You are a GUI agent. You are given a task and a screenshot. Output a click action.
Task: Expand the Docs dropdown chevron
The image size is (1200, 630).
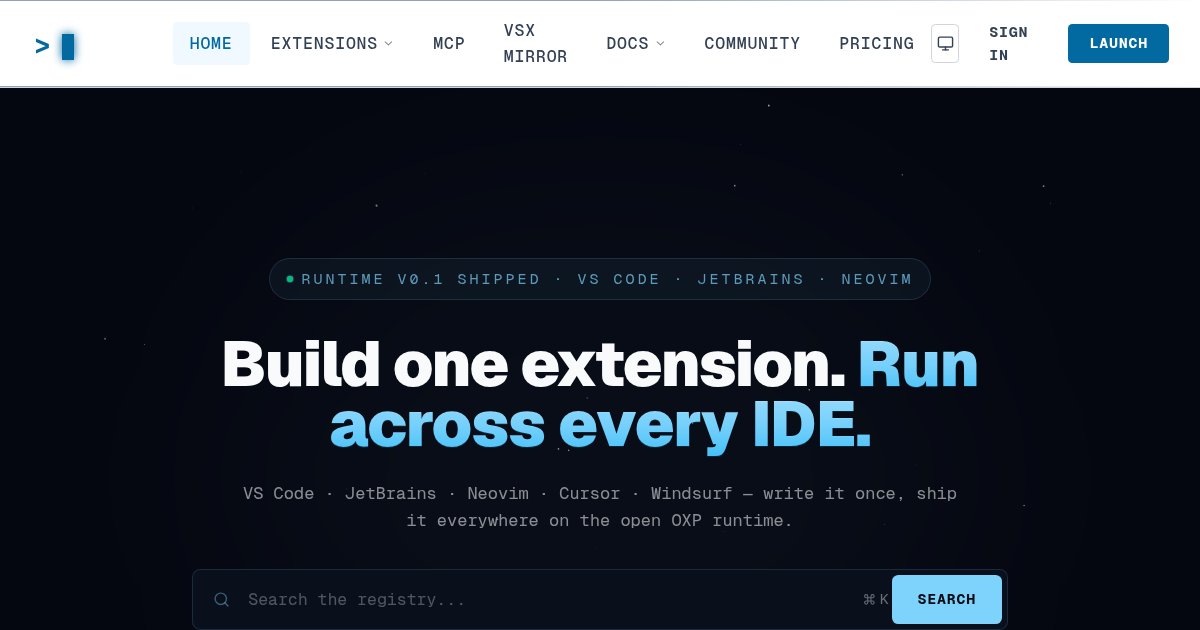[660, 44]
